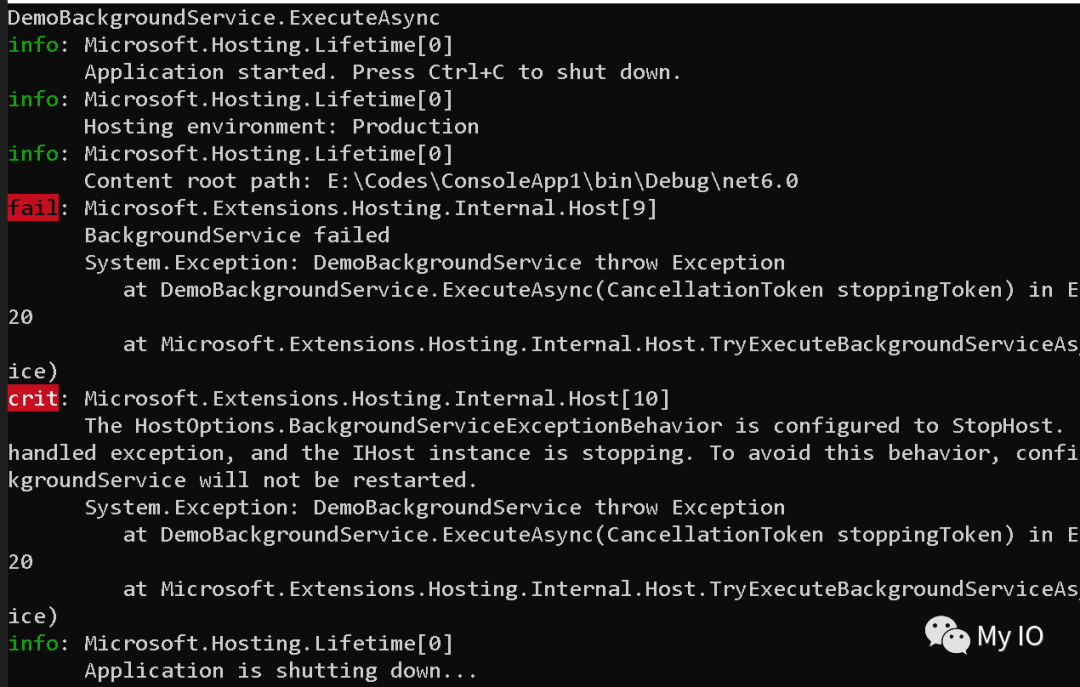Click Hosting environment: Production text

281,126
